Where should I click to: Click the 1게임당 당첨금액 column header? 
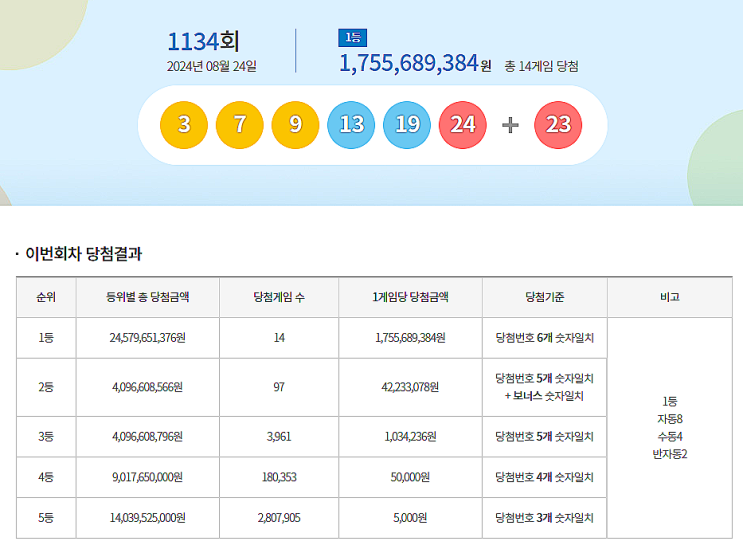click(x=410, y=297)
